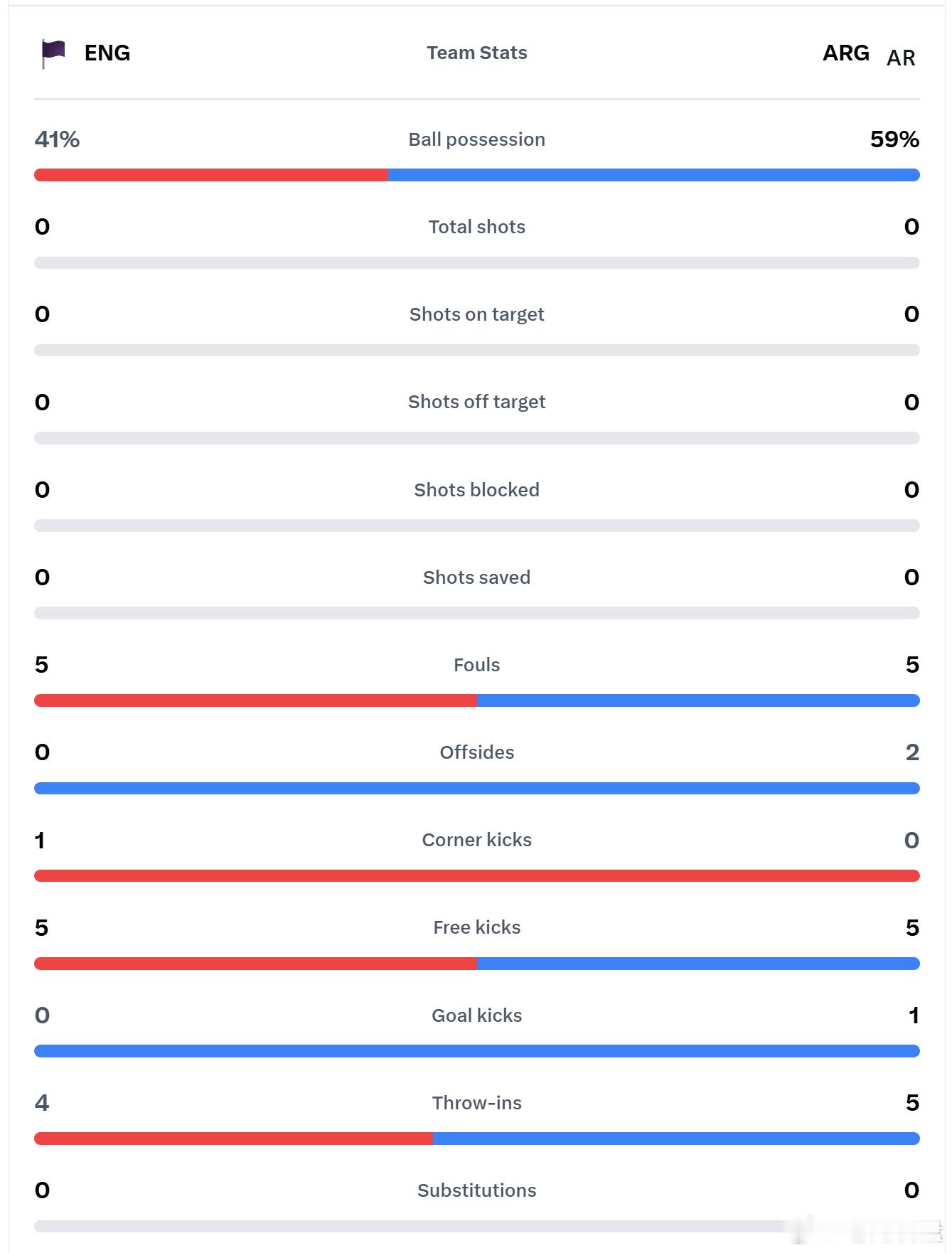Click the Substitutions label
Image resolution: width=952 pixels, height=1253 pixels.
pos(477,1190)
